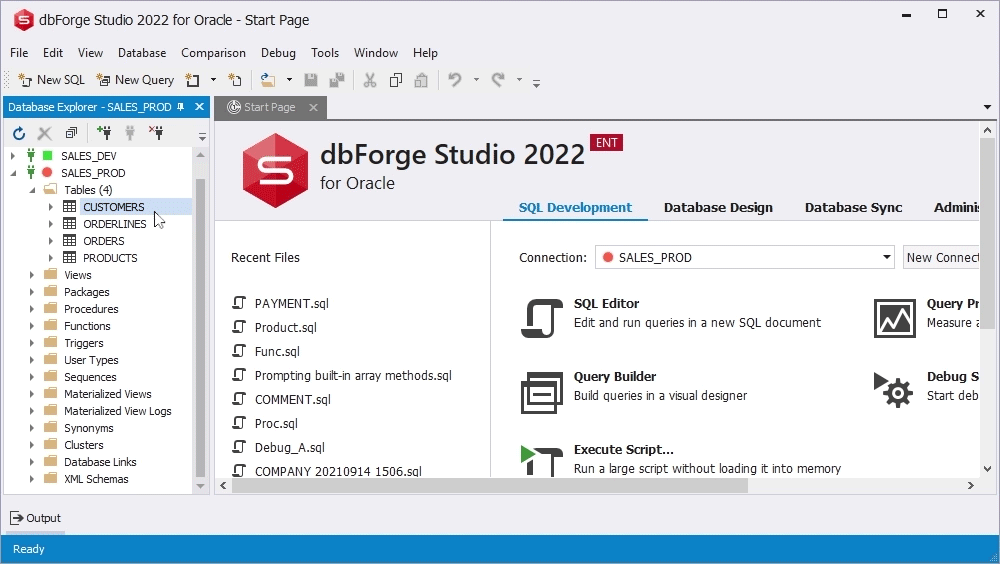Open the document tabs list dropdown arrow
1000x564 pixels.
987,107
